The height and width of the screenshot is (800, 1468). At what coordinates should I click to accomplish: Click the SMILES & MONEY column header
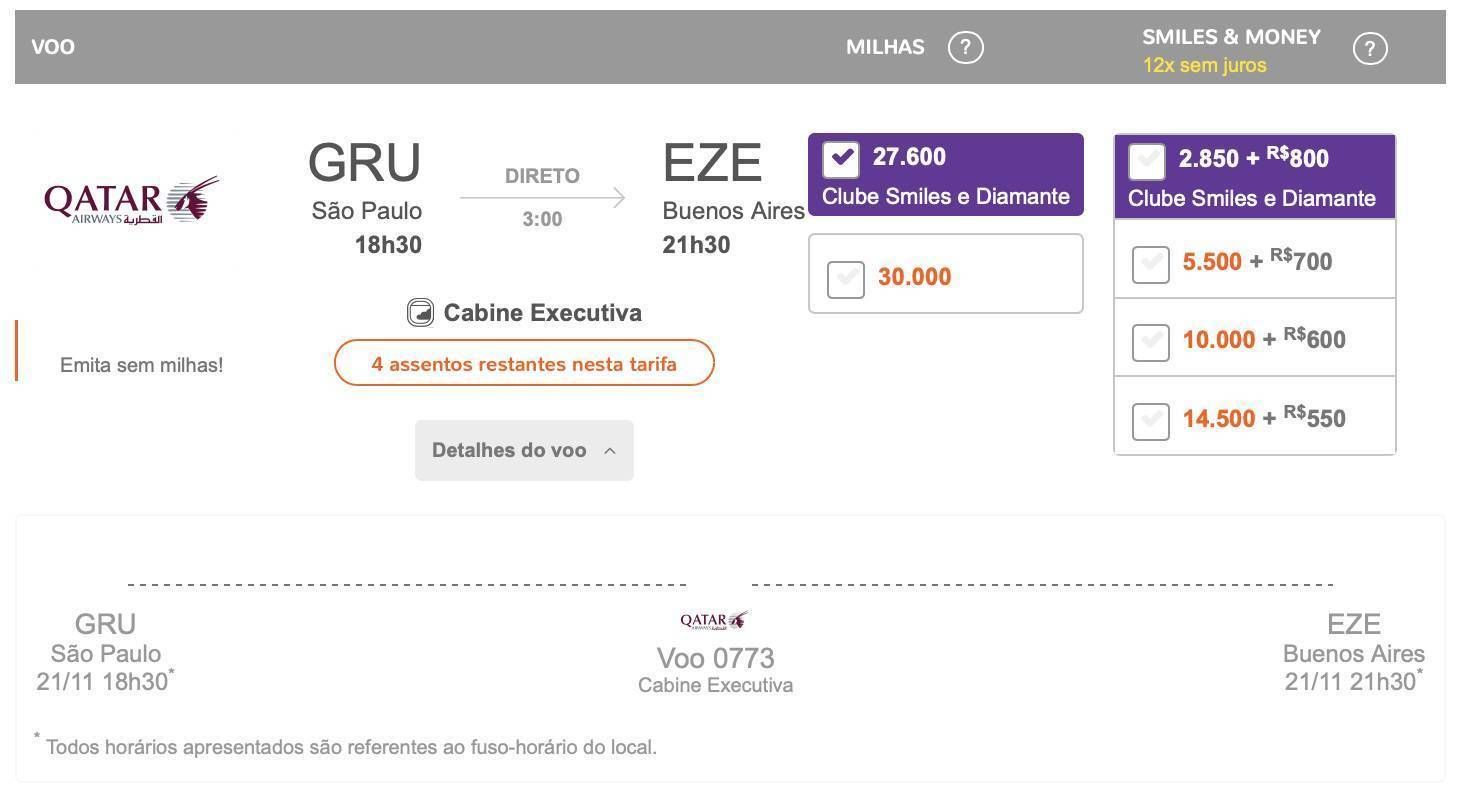click(x=1232, y=37)
